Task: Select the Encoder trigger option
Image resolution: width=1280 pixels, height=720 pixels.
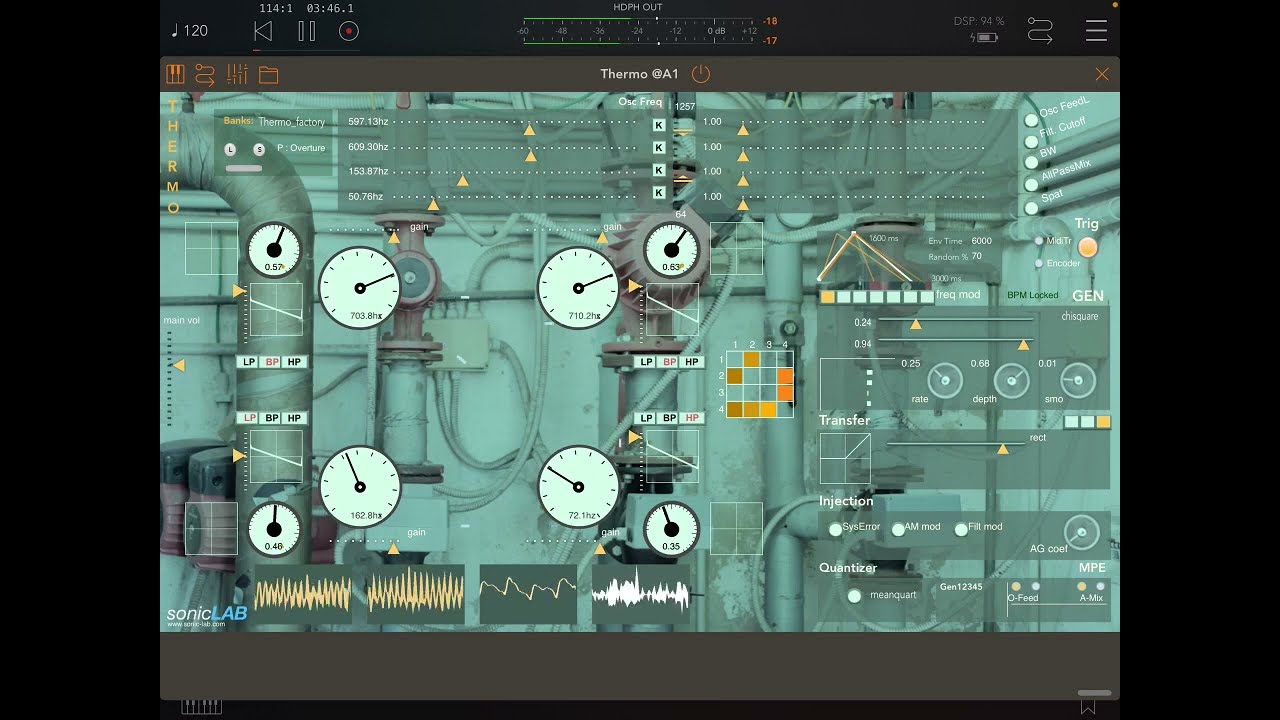Action: (x=1039, y=263)
